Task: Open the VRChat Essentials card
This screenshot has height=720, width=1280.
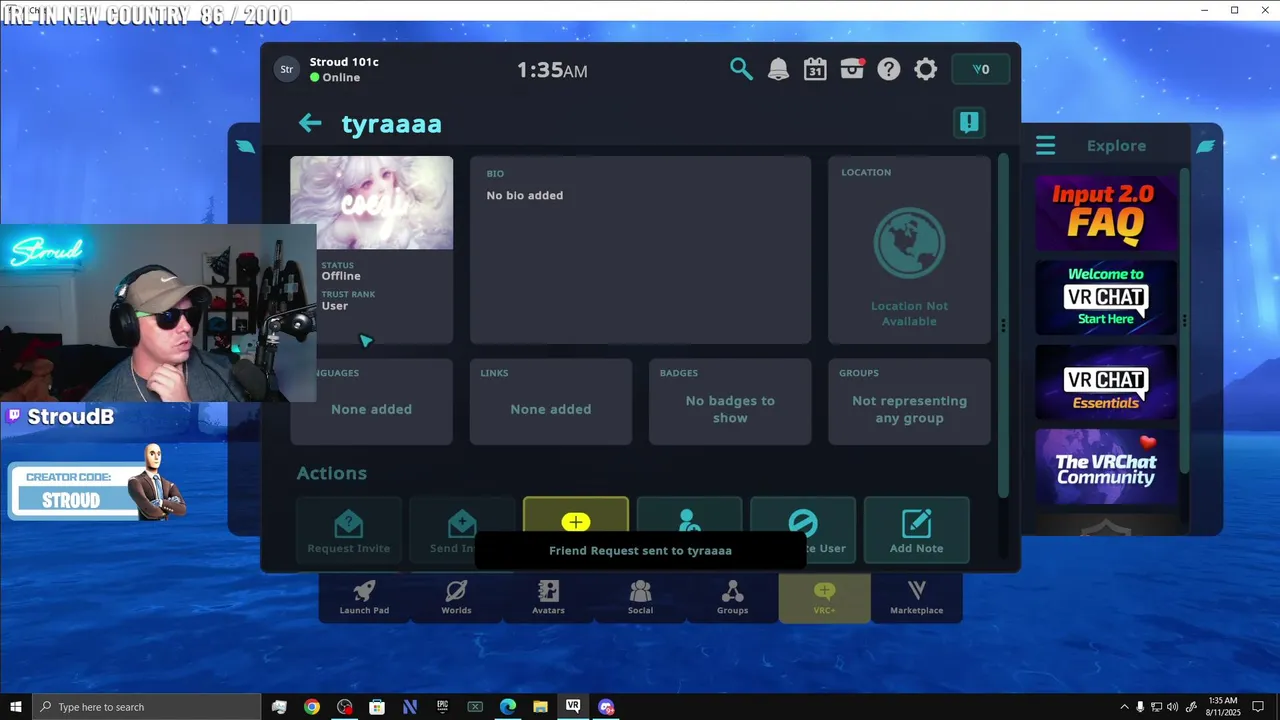Action: [1105, 382]
